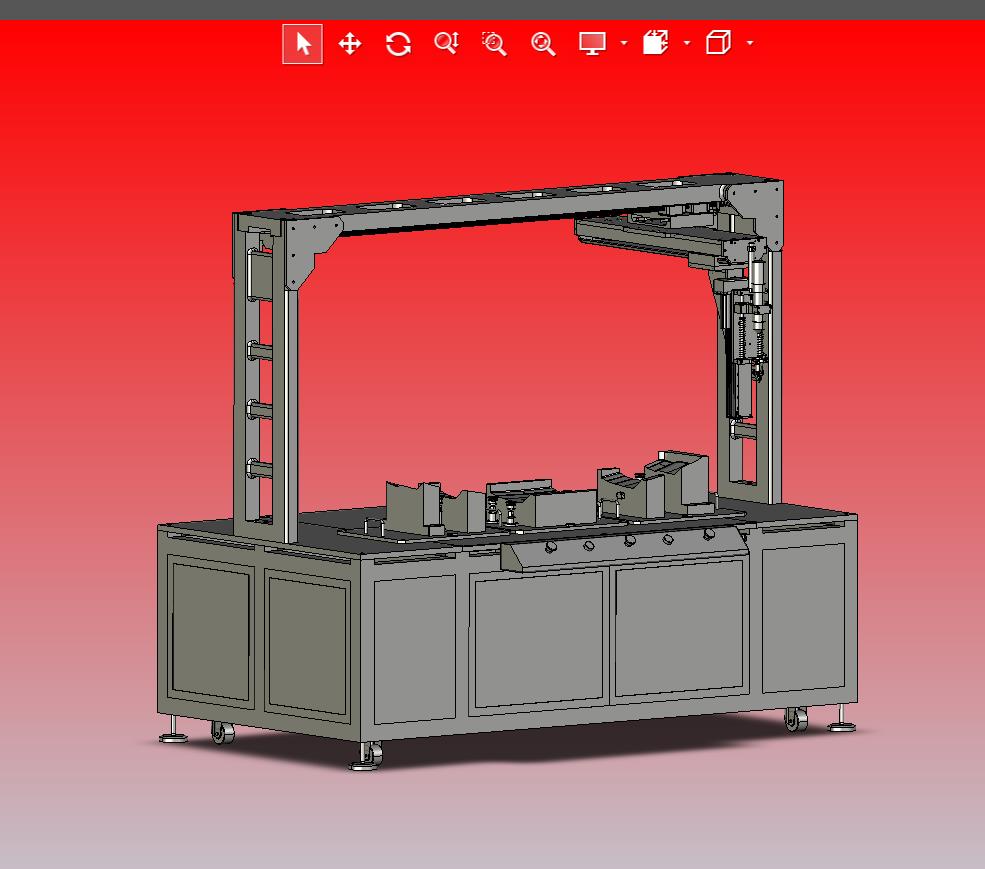Choose the Pan move tool

pyautogui.click(x=350, y=44)
